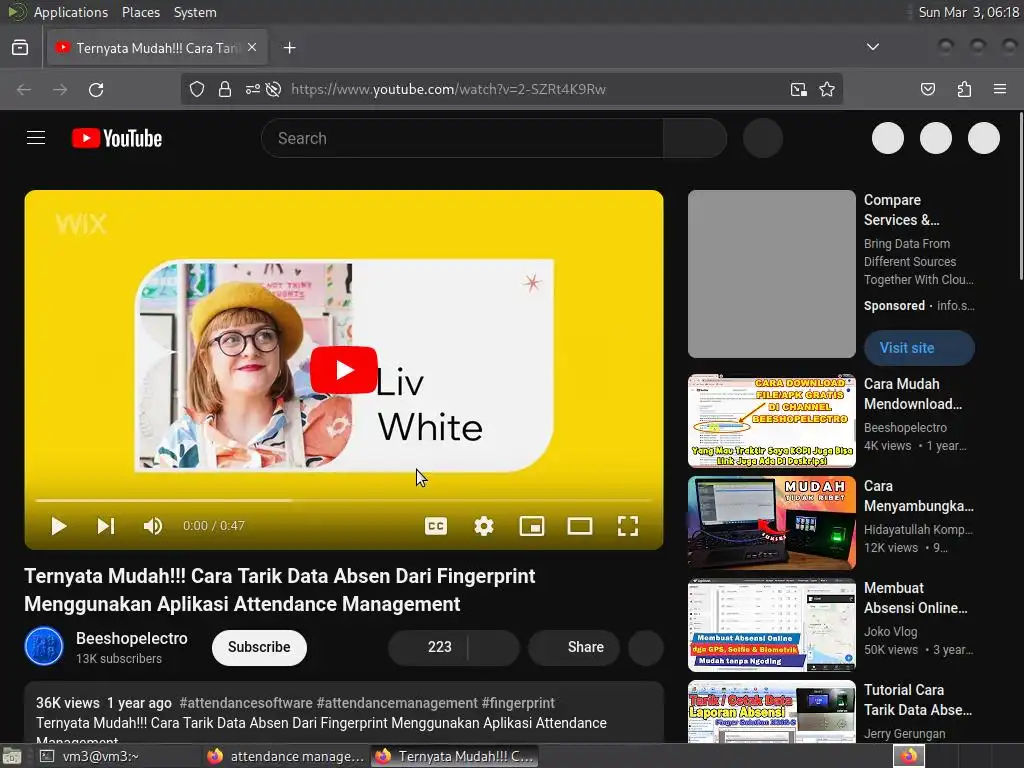Open picture-in-picture icon in address bar
Image resolution: width=1024 pixels, height=768 pixels.
click(x=798, y=89)
